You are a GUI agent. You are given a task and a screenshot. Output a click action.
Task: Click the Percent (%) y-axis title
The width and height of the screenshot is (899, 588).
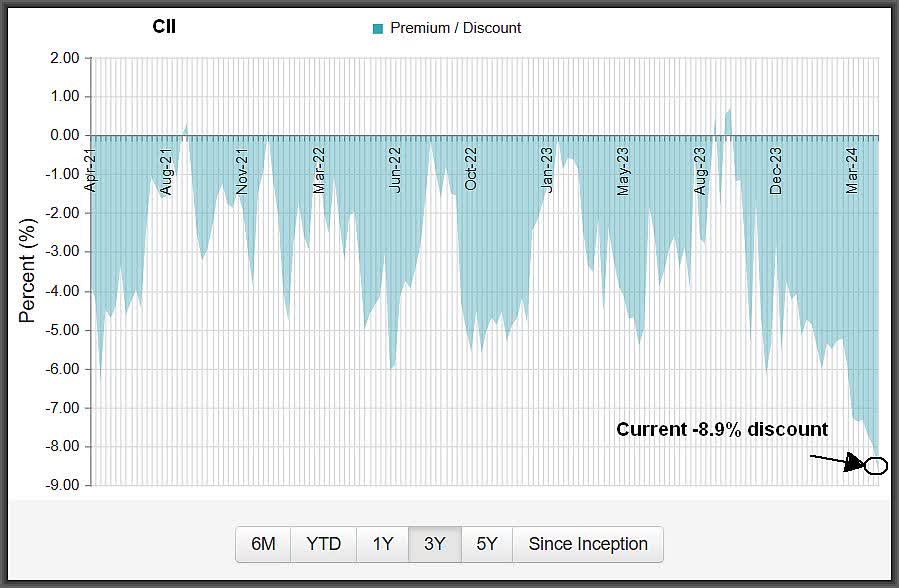(x=27, y=272)
